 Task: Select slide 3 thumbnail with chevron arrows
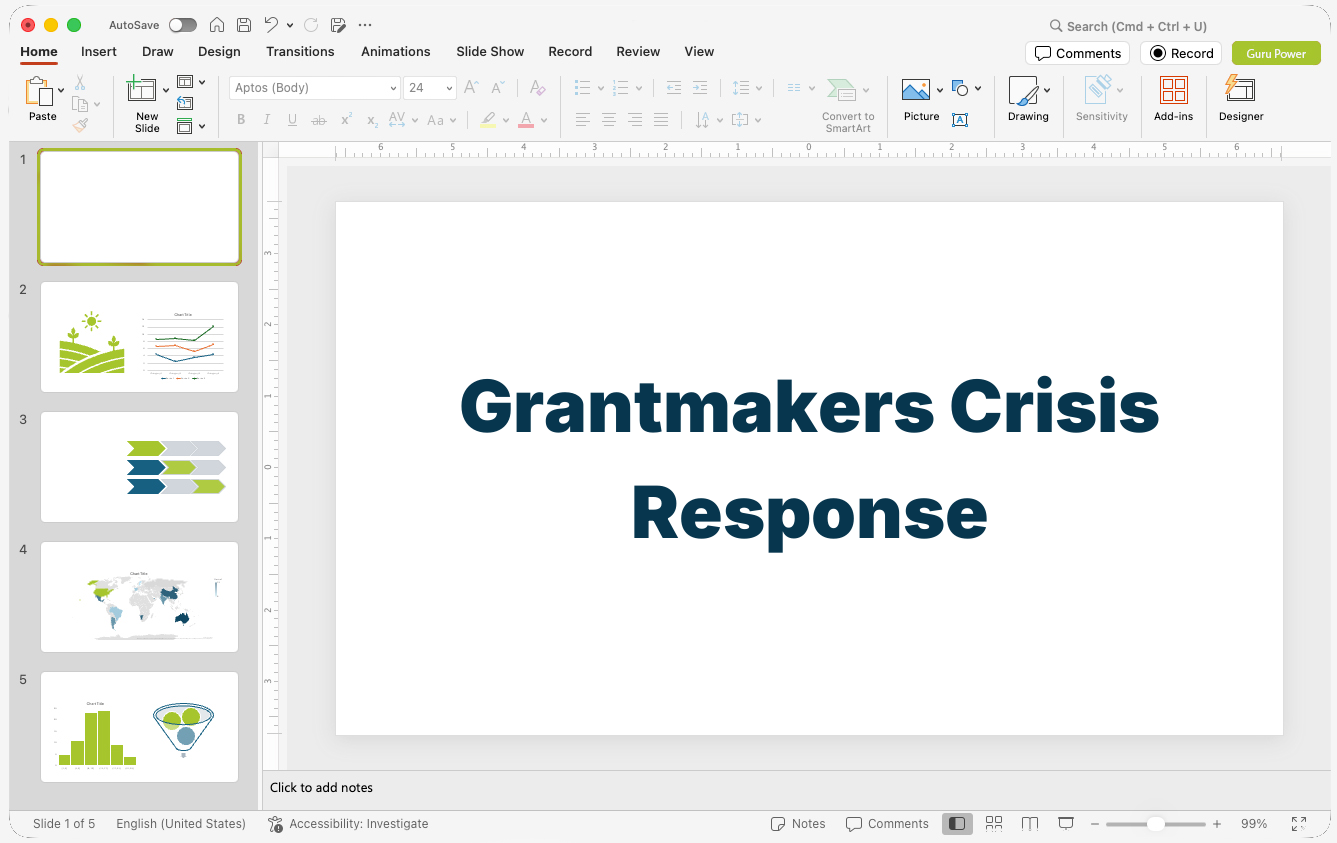point(140,467)
